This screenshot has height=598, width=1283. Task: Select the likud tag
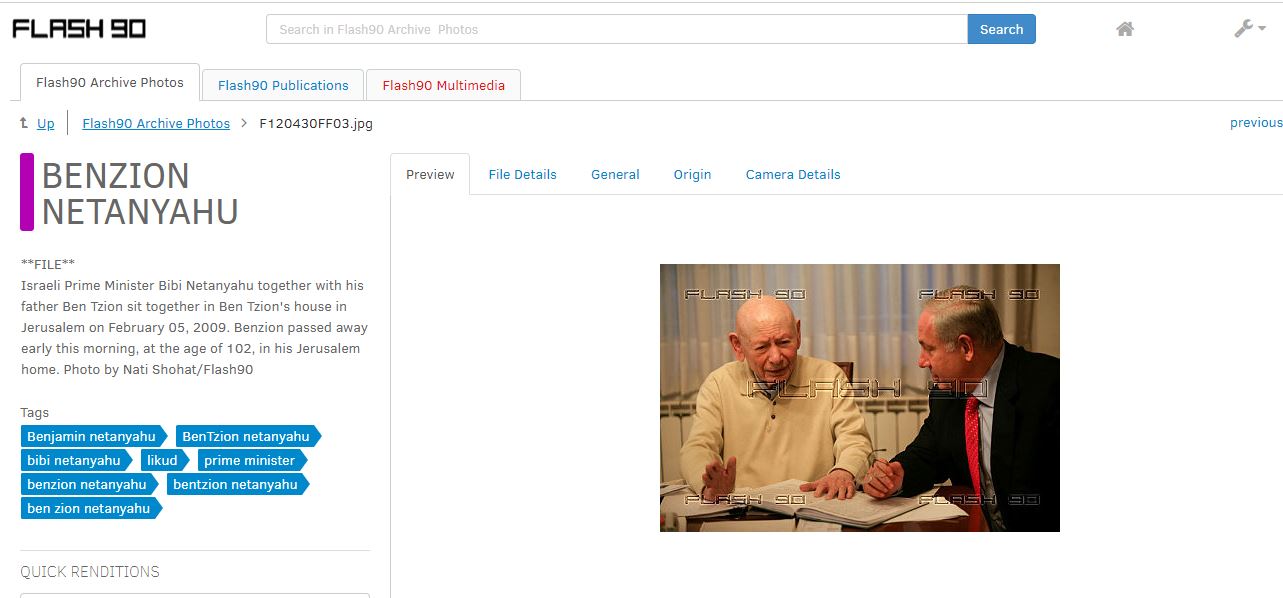point(164,460)
